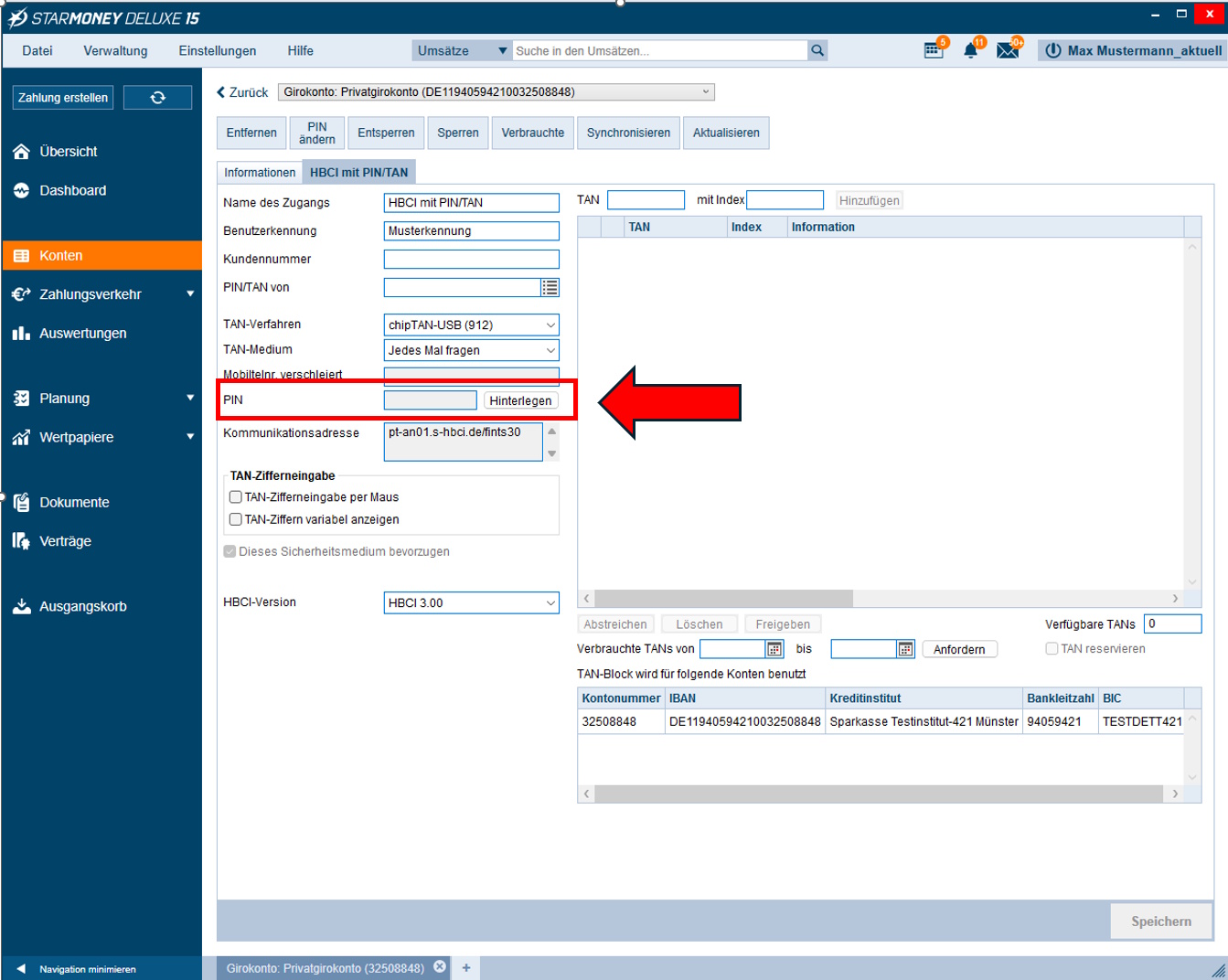This screenshot has width=1228, height=980.
Task: Enable TAN-Zifferneingabe per Maus
Action: 236,497
